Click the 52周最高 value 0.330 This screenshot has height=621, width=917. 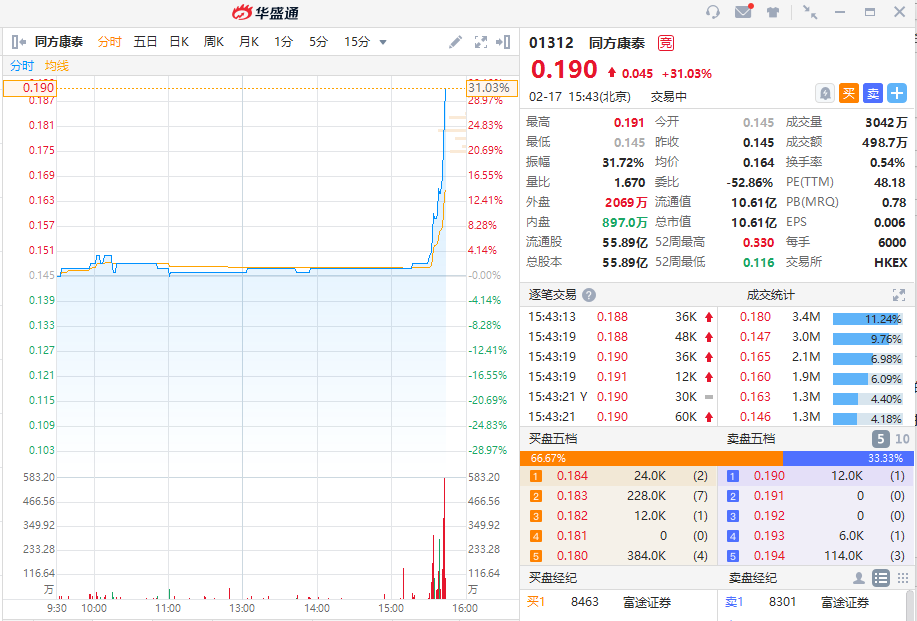coord(759,243)
